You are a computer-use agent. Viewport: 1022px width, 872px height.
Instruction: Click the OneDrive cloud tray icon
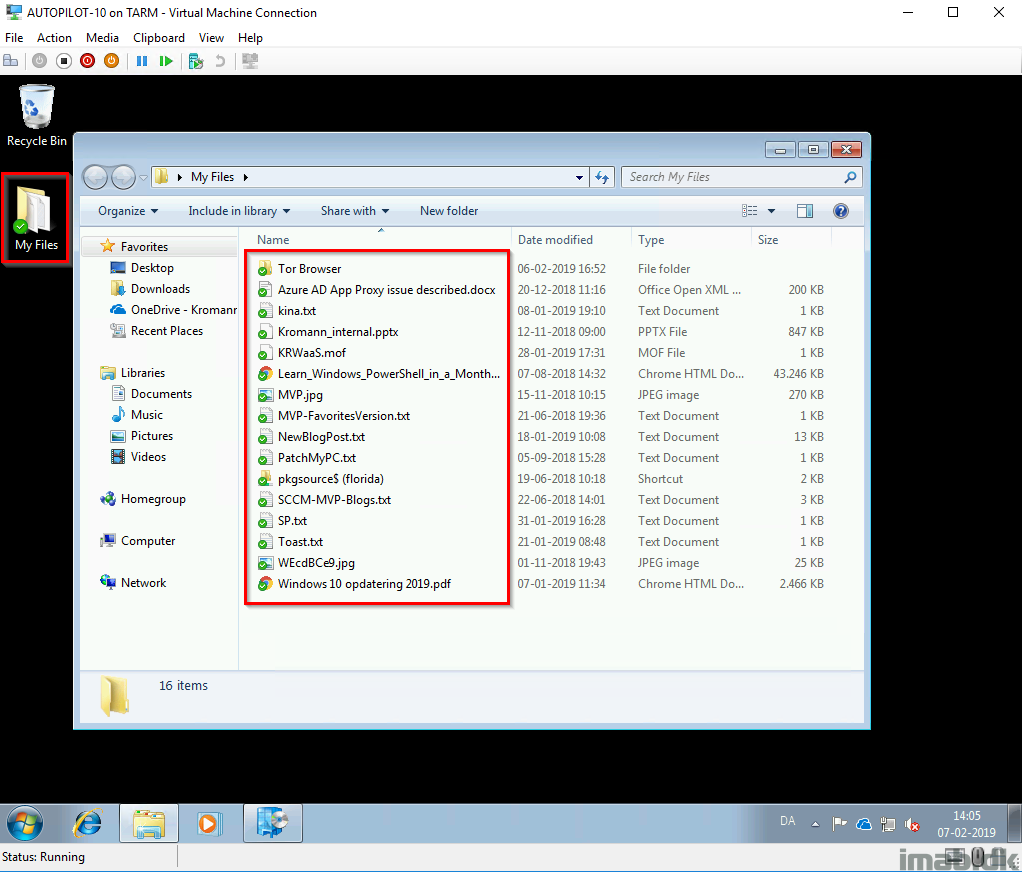point(864,824)
